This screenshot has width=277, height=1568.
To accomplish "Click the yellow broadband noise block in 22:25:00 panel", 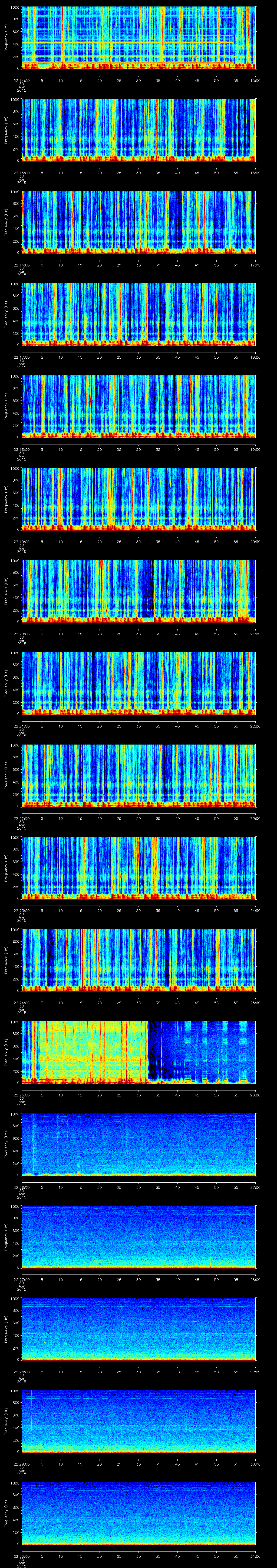I will click(x=91, y=1047).
